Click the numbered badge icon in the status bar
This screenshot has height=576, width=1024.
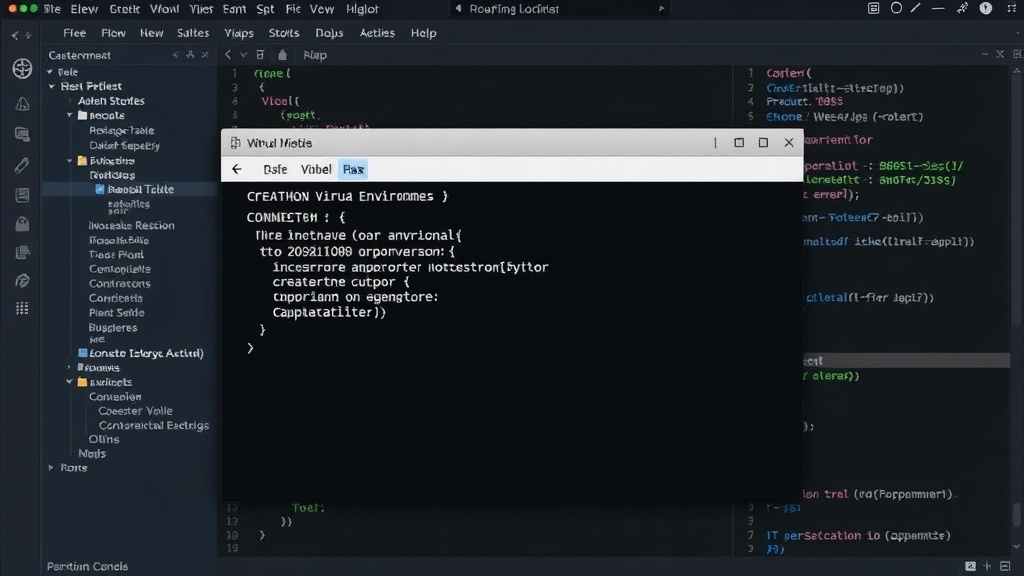coord(970,566)
